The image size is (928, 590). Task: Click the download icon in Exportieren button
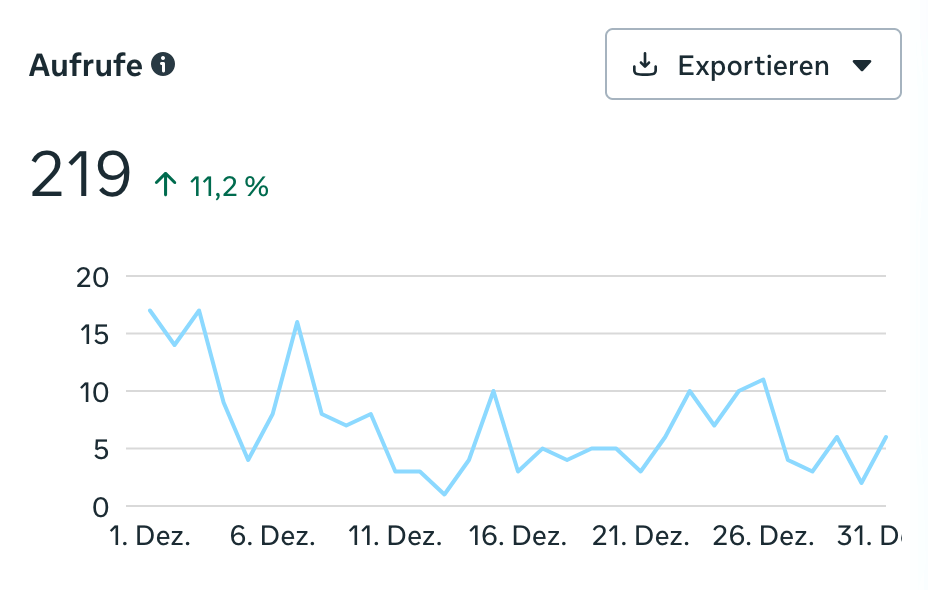click(646, 65)
